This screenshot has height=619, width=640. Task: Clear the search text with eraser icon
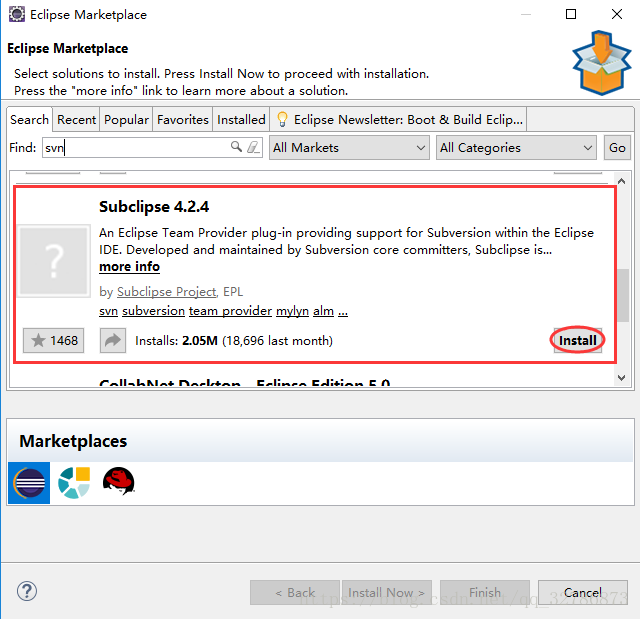pyautogui.click(x=253, y=147)
